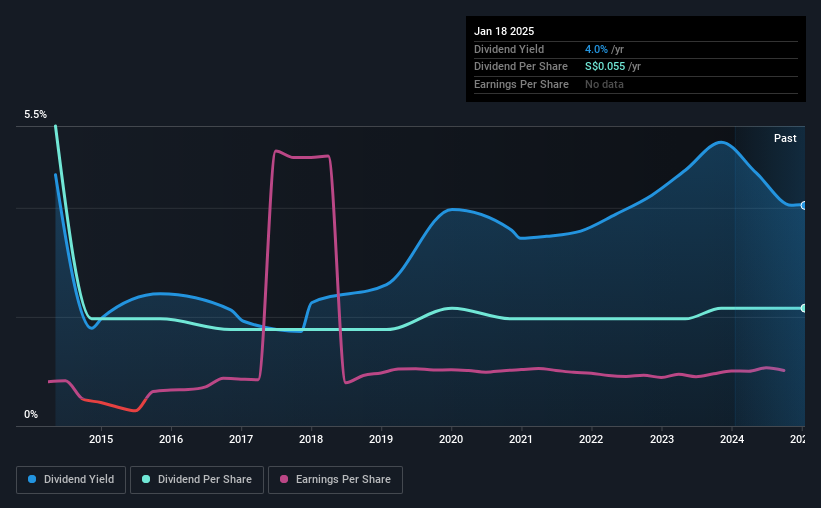Click the 2023 year label on the axis

click(662, 439)
